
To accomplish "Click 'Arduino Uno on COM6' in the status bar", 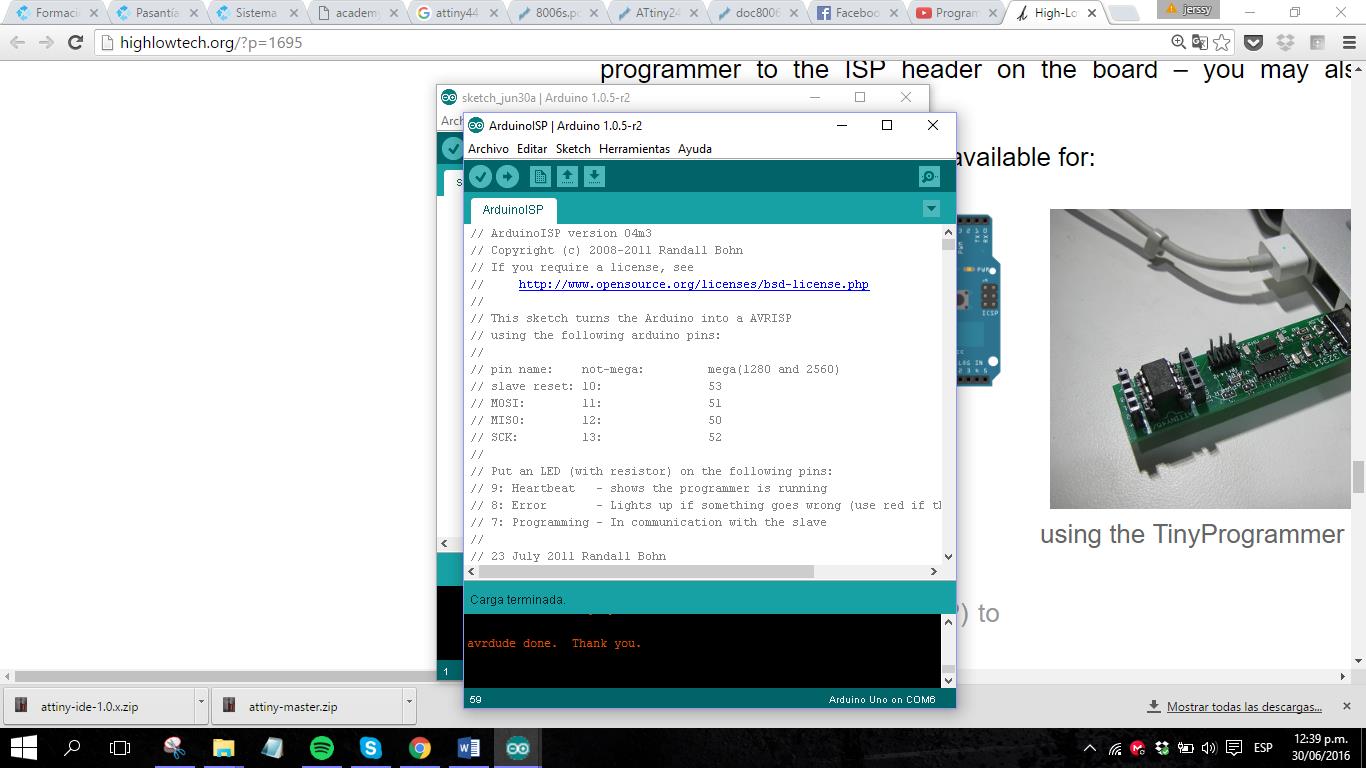I will 882,699.
